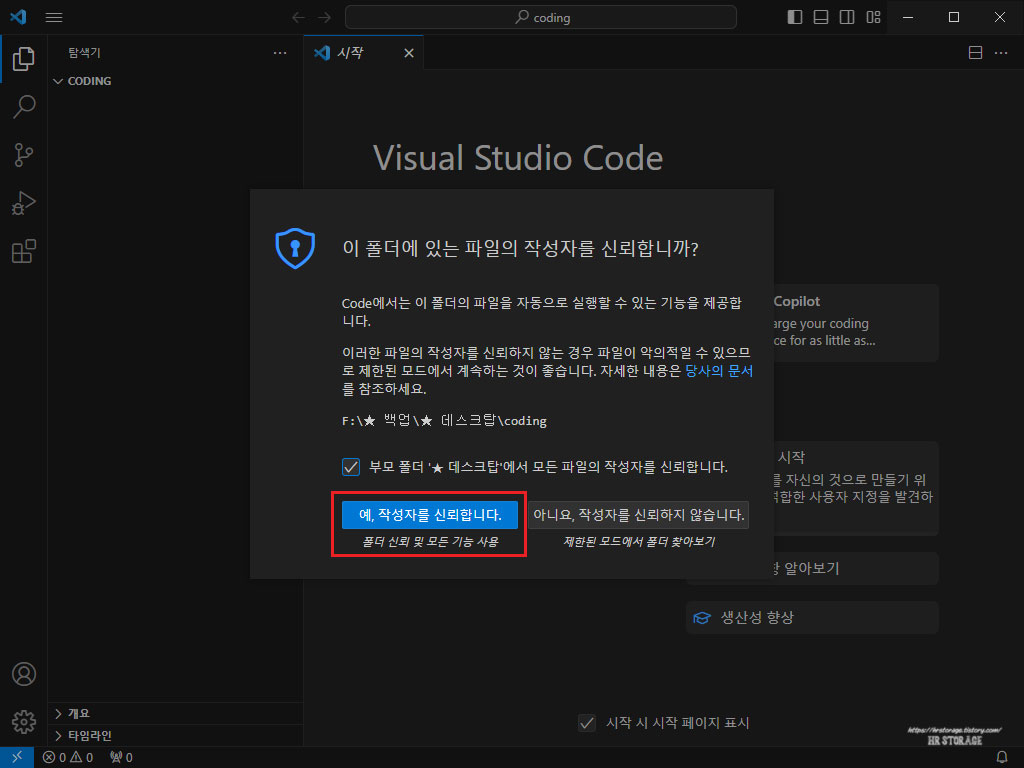Click the remote window status bar icon
This screenshot has width=1024, height=768.
pyautogui.click(x=17, y=757)
